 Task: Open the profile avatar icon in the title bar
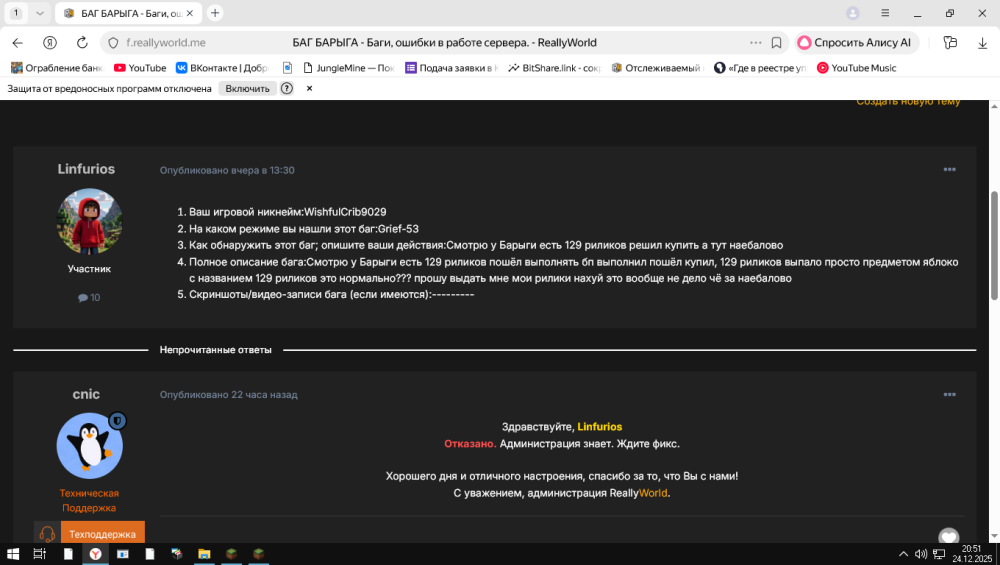[x=853, y=13]
